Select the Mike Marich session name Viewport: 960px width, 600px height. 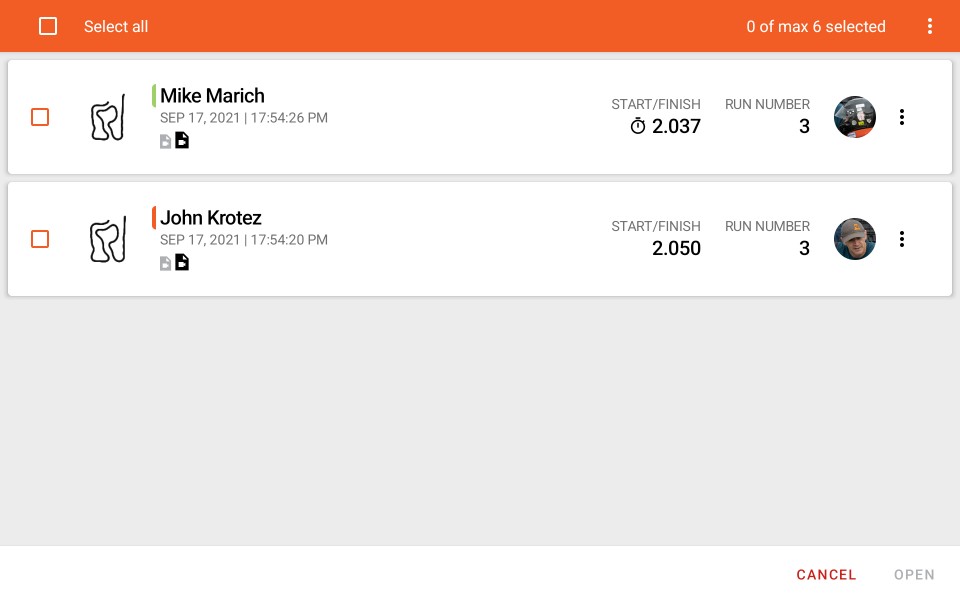click(212, 96)
